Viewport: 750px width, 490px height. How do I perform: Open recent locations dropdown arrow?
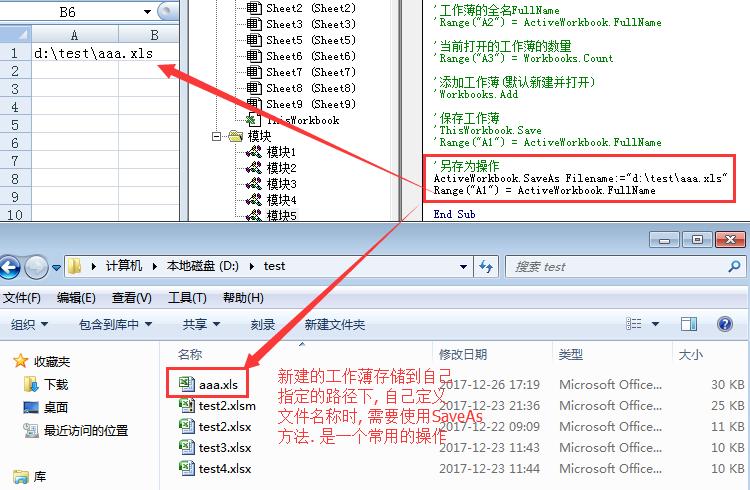(56, 267)
